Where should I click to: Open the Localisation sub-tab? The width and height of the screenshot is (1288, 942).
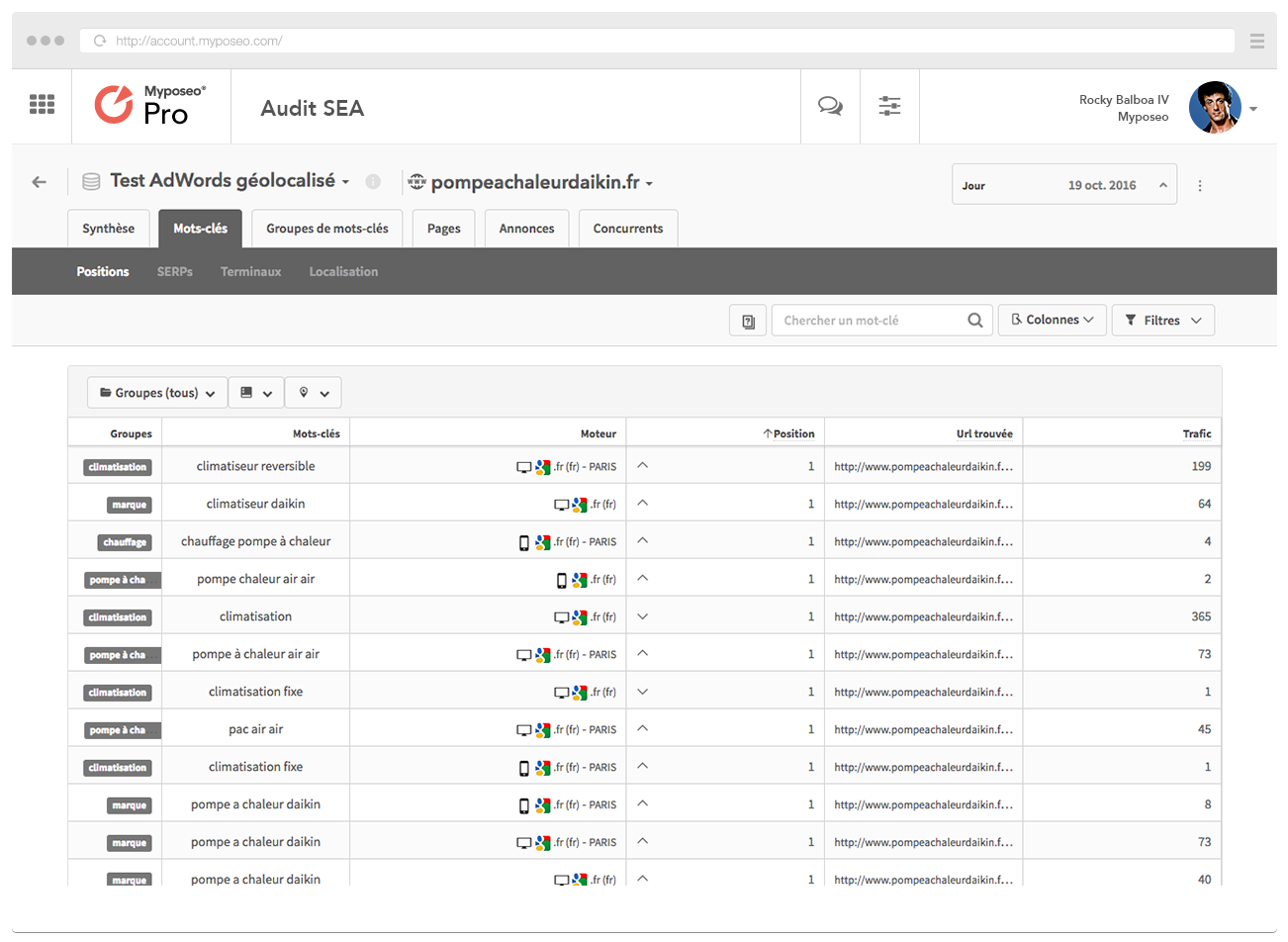tap(343, 271)
